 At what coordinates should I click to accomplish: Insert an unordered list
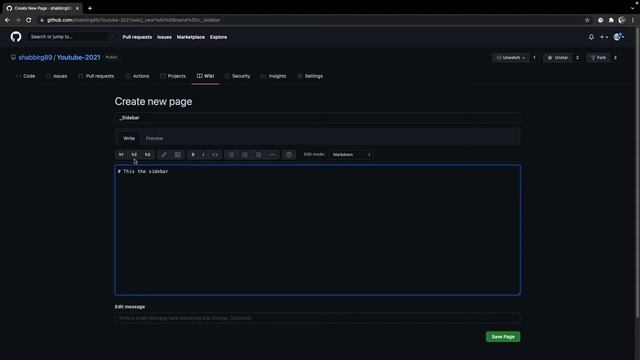pyautogui.click(x=231, y=155)
